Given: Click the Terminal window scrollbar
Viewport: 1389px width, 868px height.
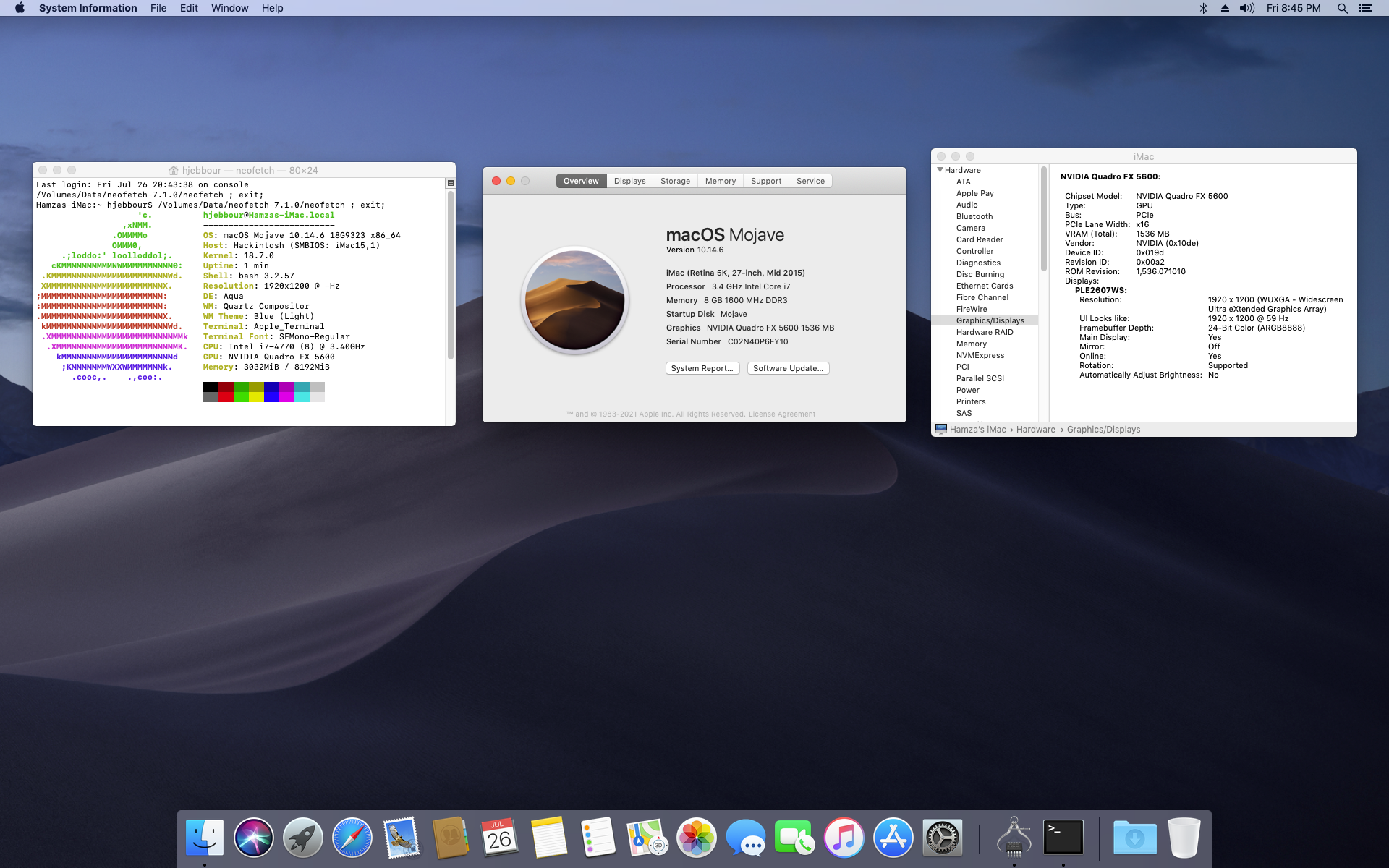Looking at the screenshot, I should (x=450, y=276).
